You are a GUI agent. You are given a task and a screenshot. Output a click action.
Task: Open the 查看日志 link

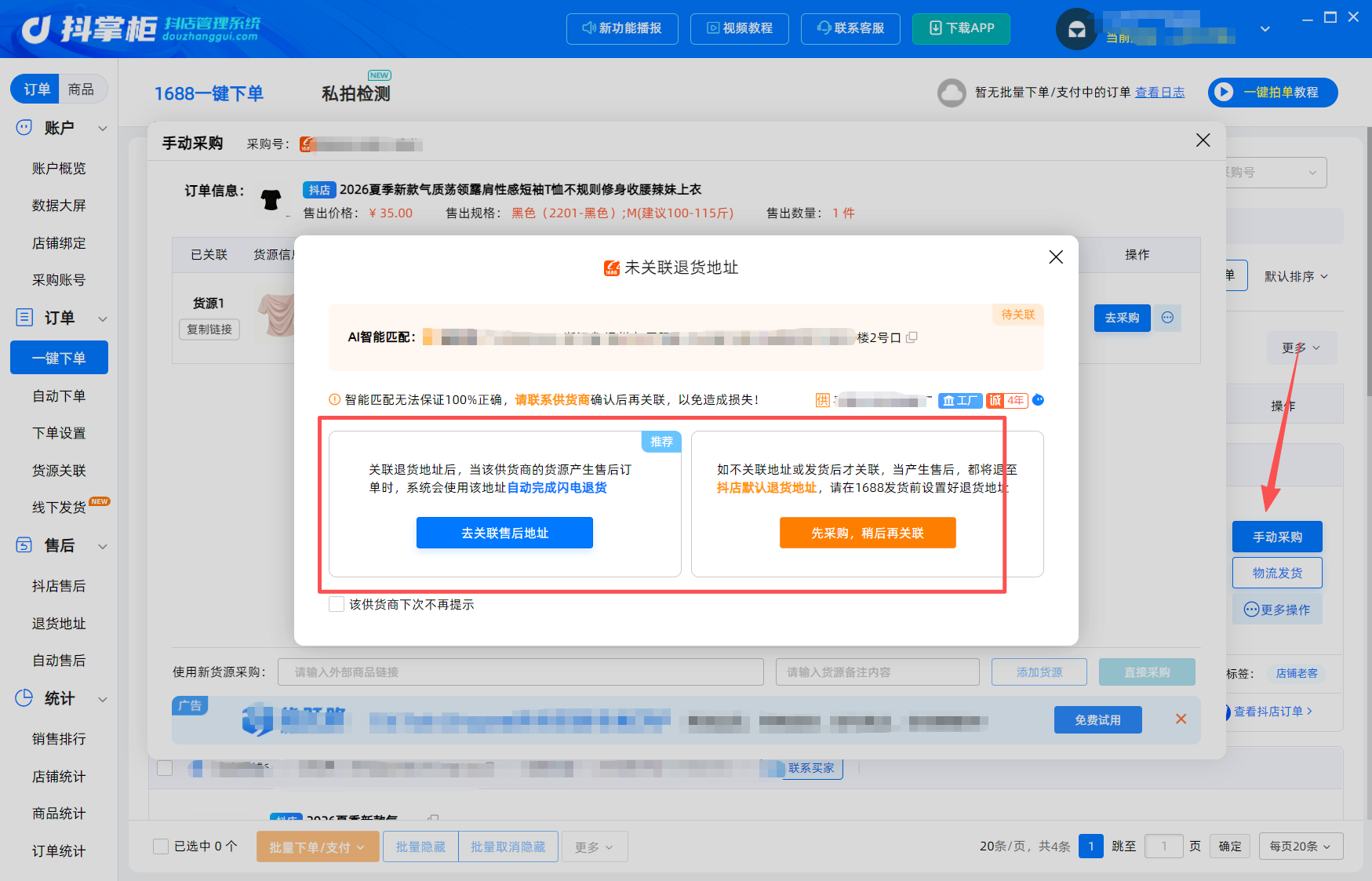1159,93
